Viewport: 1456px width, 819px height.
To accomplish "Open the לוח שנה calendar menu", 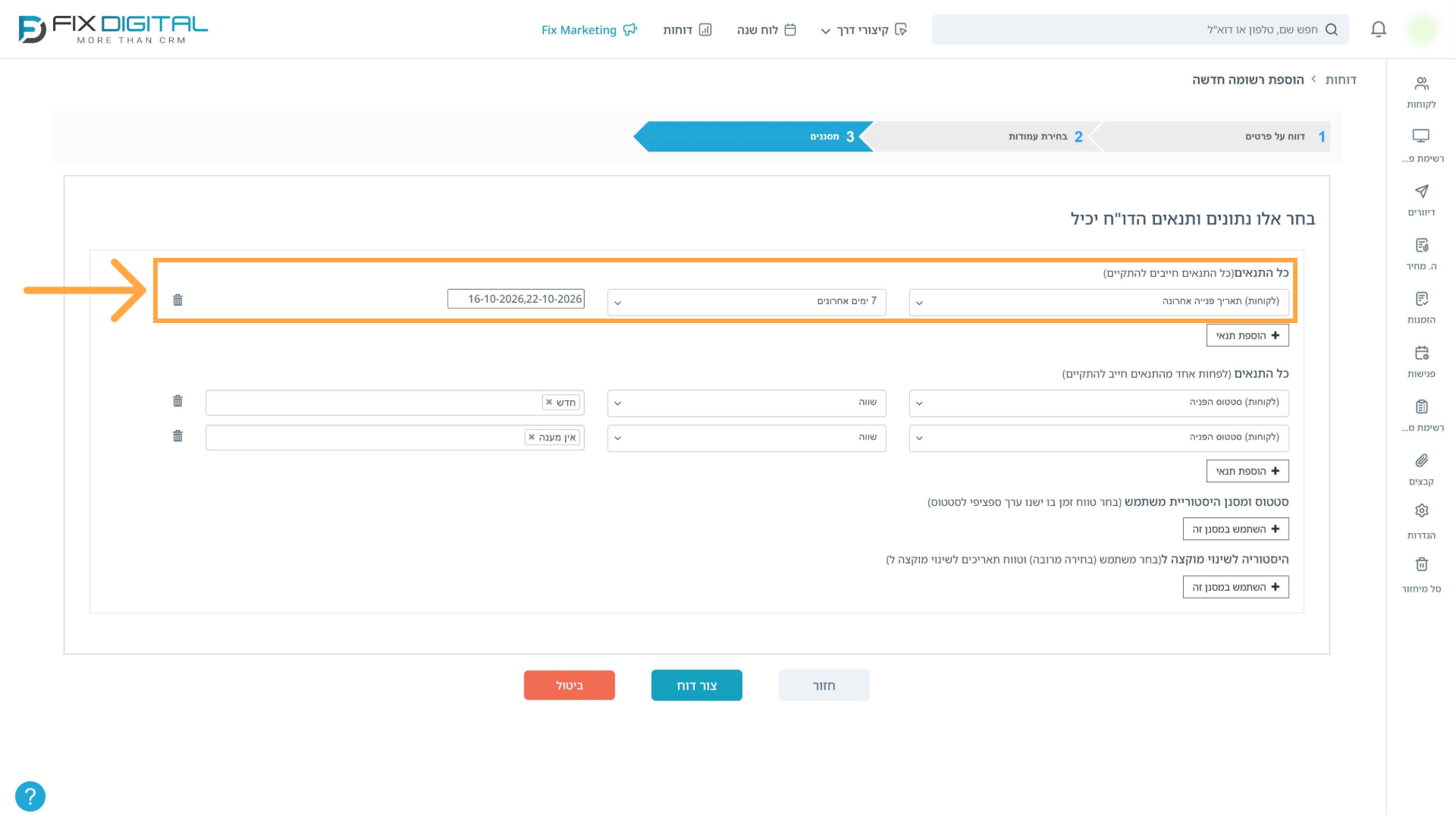I will click(766, 30).
